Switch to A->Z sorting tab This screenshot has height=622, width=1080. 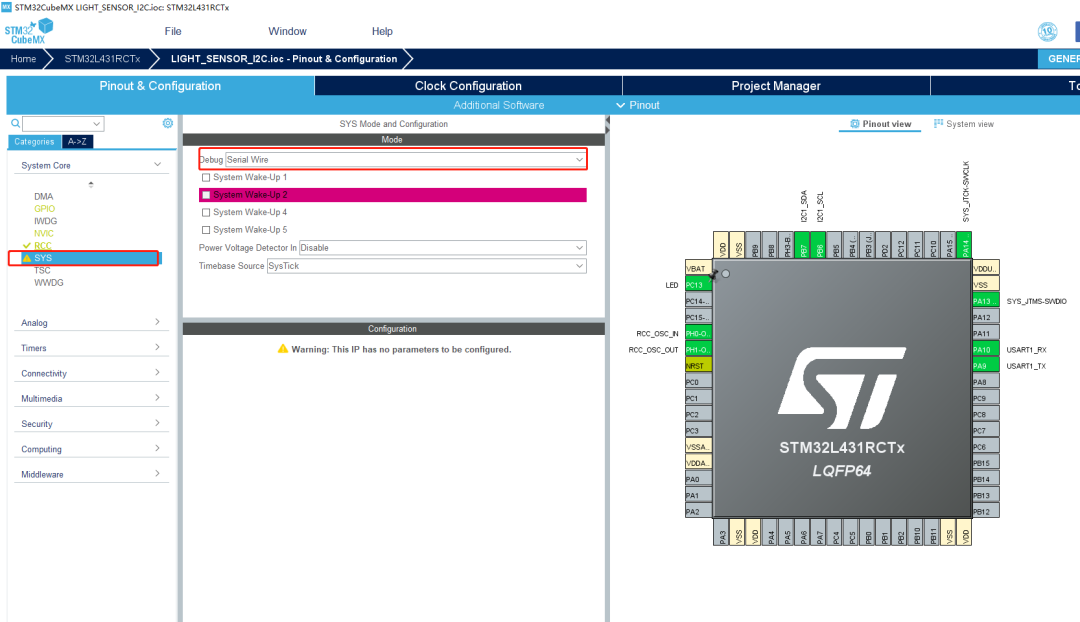pyautogui.click(x=77, y=141)
